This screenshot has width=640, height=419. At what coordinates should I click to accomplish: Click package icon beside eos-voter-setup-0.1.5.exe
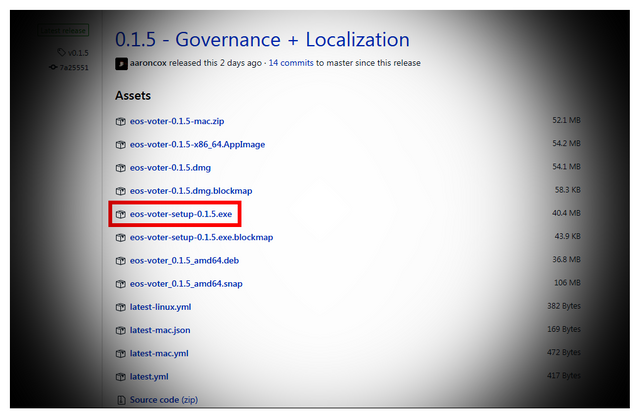tap(120, 214)
